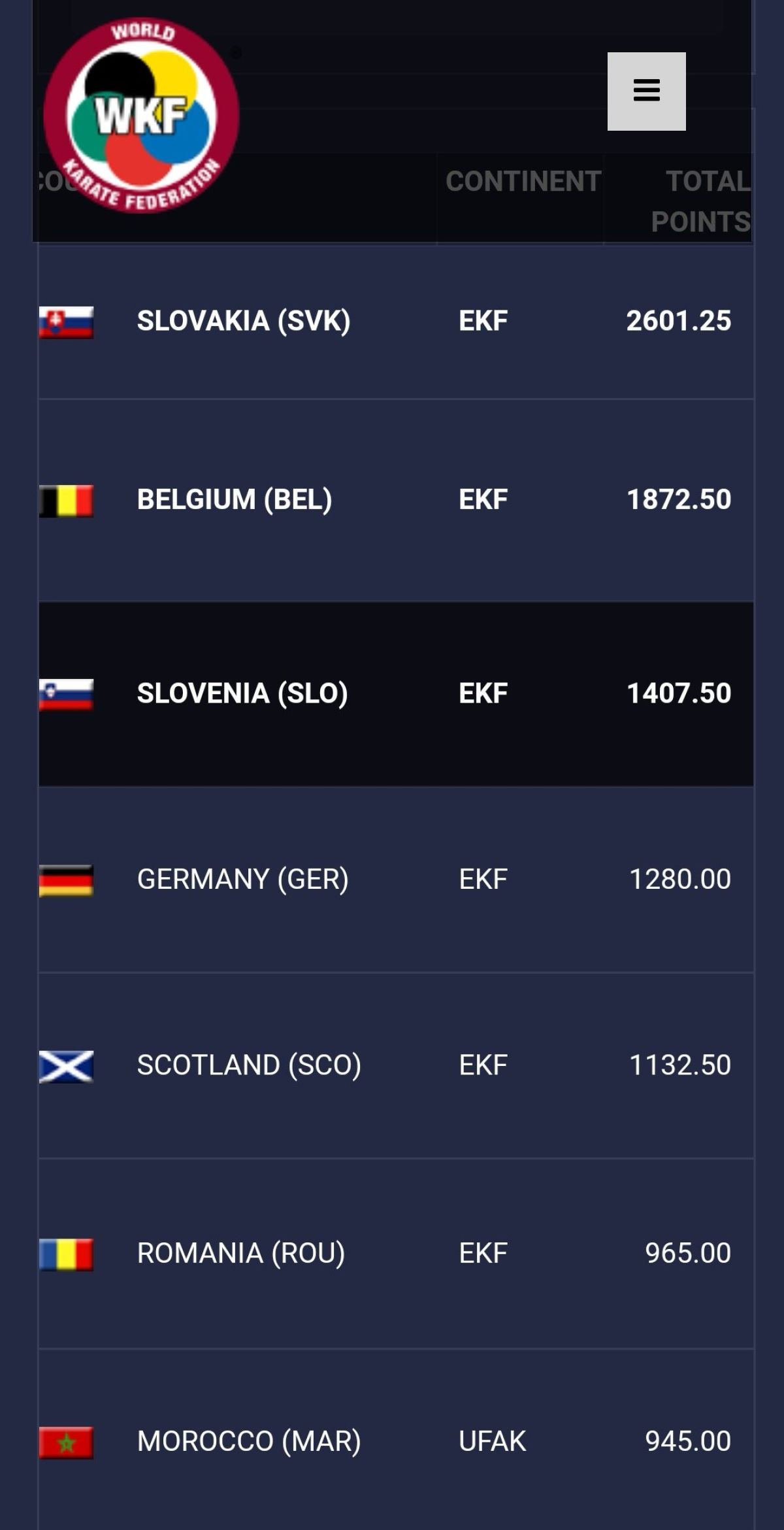The image size is (784, 1530).
Task: Click the Scotland flag icon
Action: pos(66,1067)
